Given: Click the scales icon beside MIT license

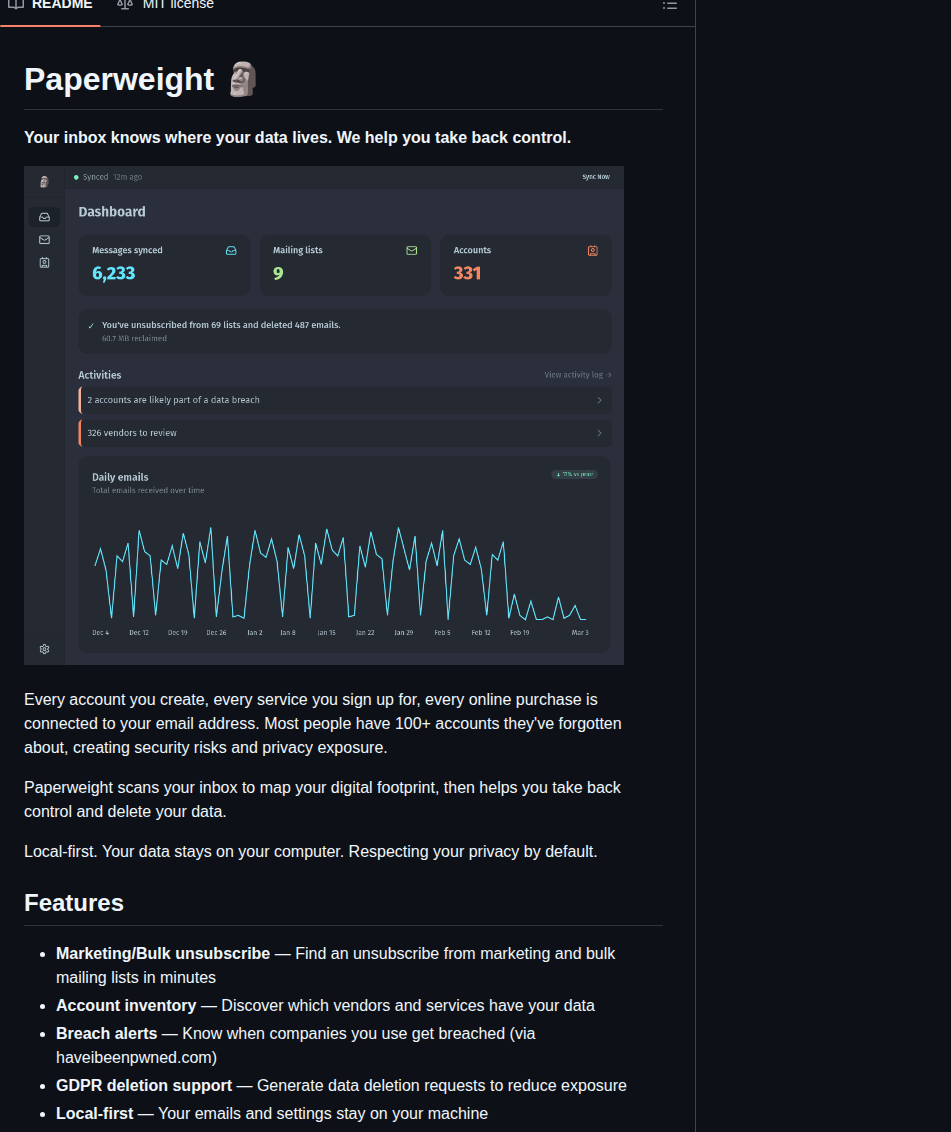Looking at the screenshot, I should (x=125, y=4).
